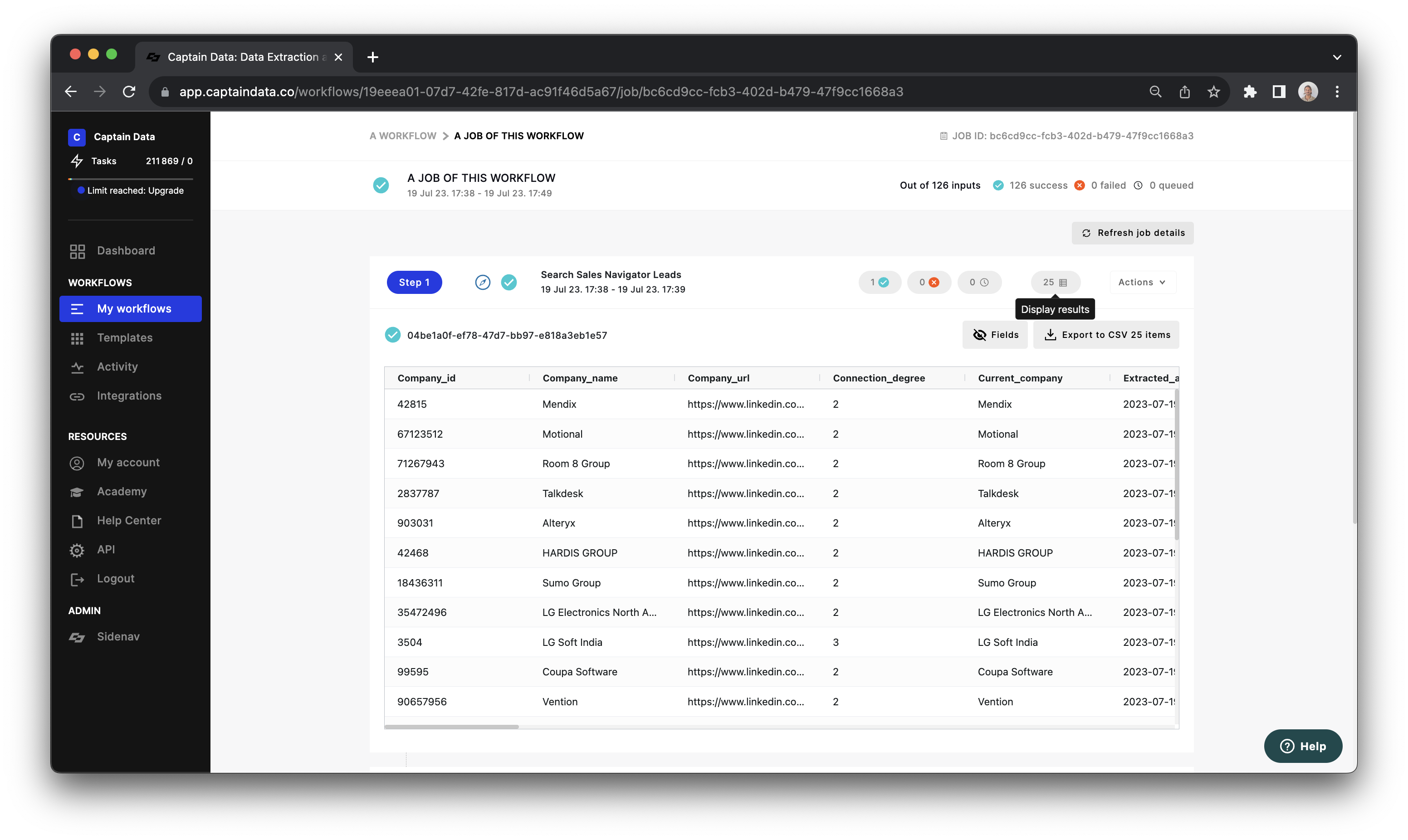The image size is (1408, 840).
Task: Click the job status check icon near title
Action: click(381, 185)
